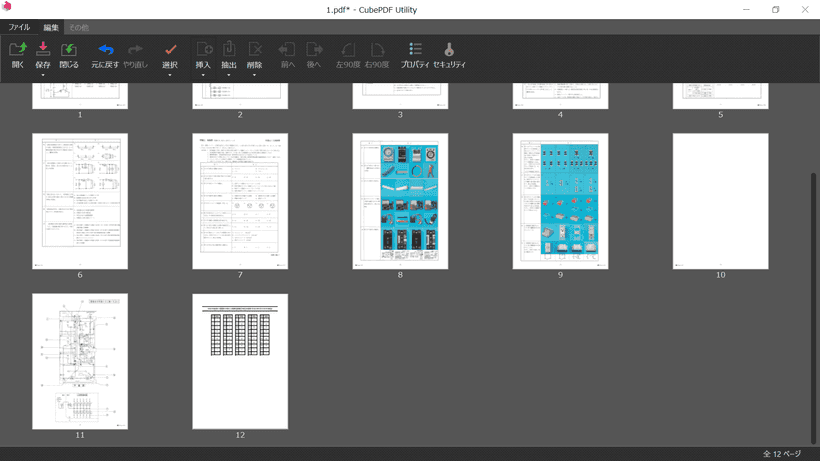Switch to the Other (その他) tab
Screen dimensions: 820x461
79,27
